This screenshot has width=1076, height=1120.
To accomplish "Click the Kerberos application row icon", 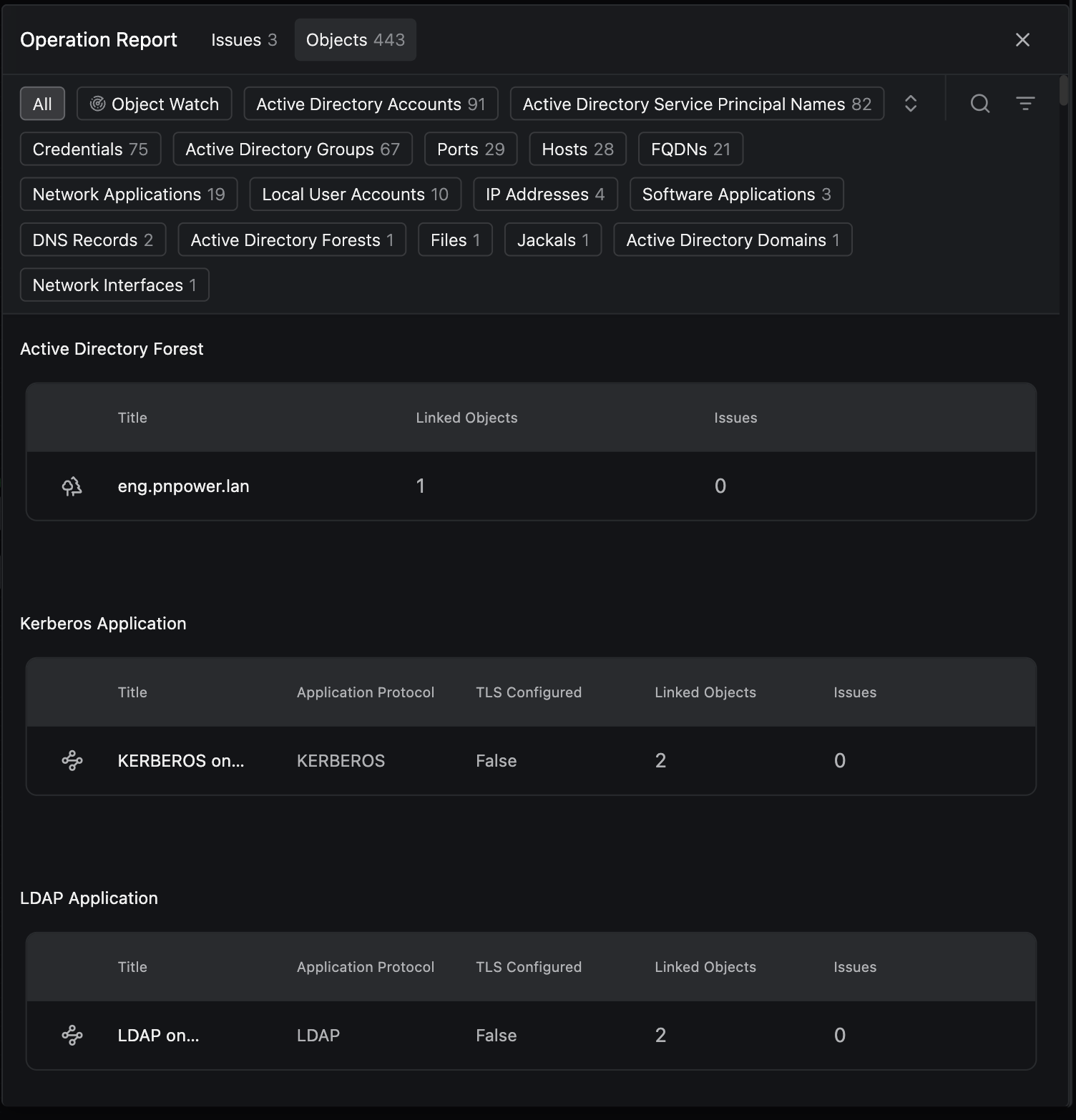I will (72, 760).
